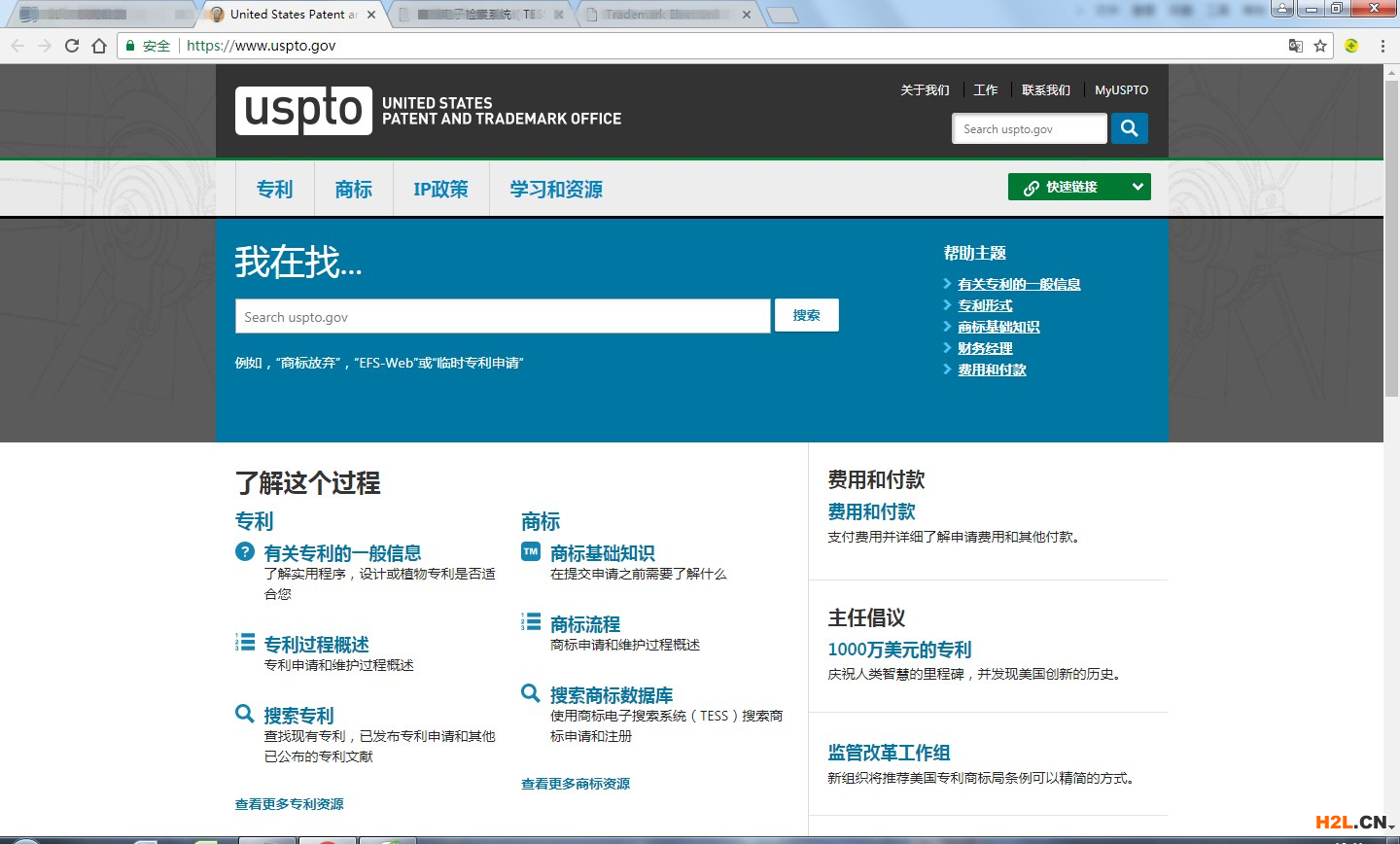Click the browser back arrow
1400x844 pixels.
coord(17,46)
